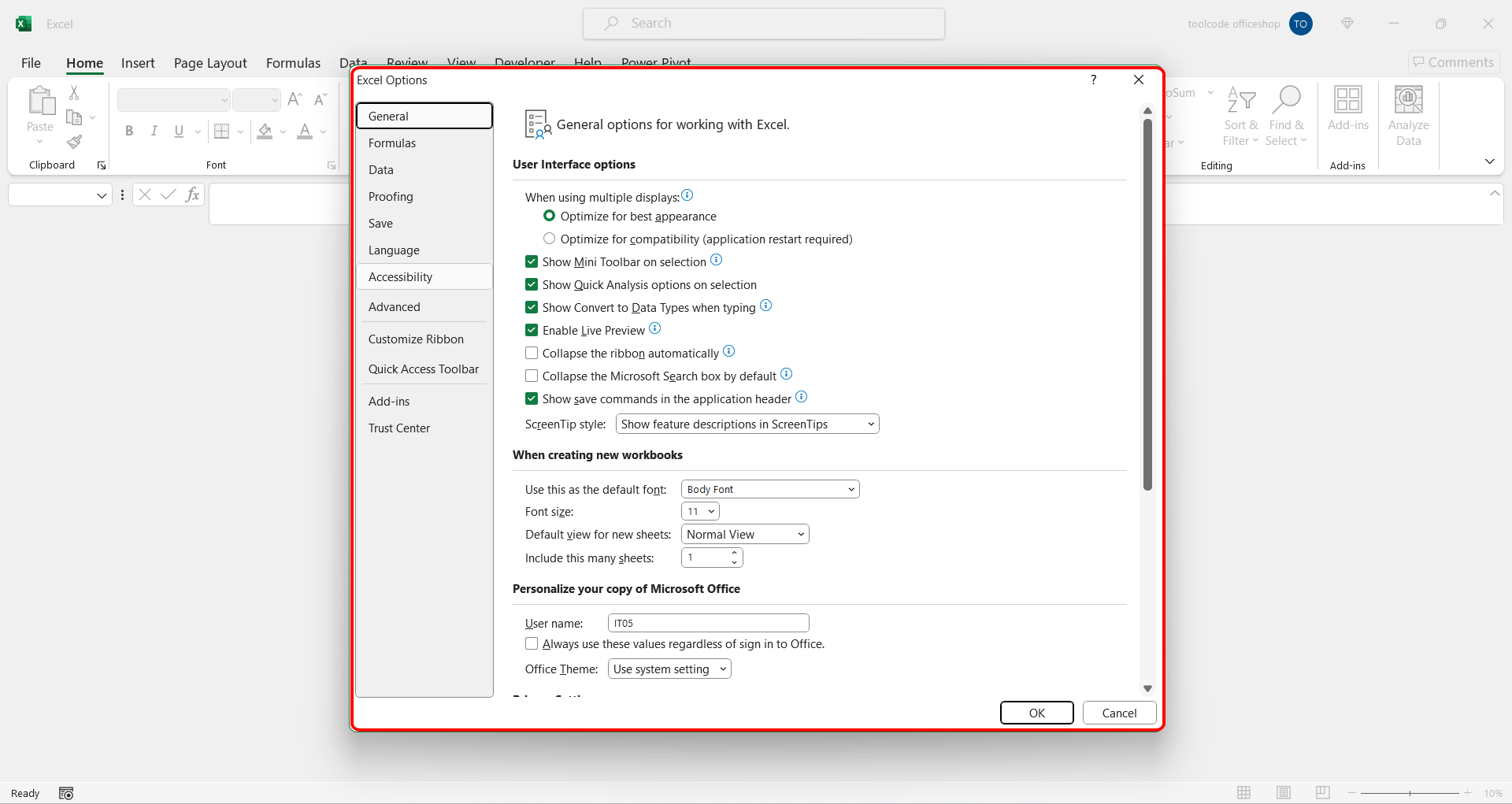Screen dimensions: 1512x804
Task: Open the Font size dropdown
Action: (x=700, y=512)
